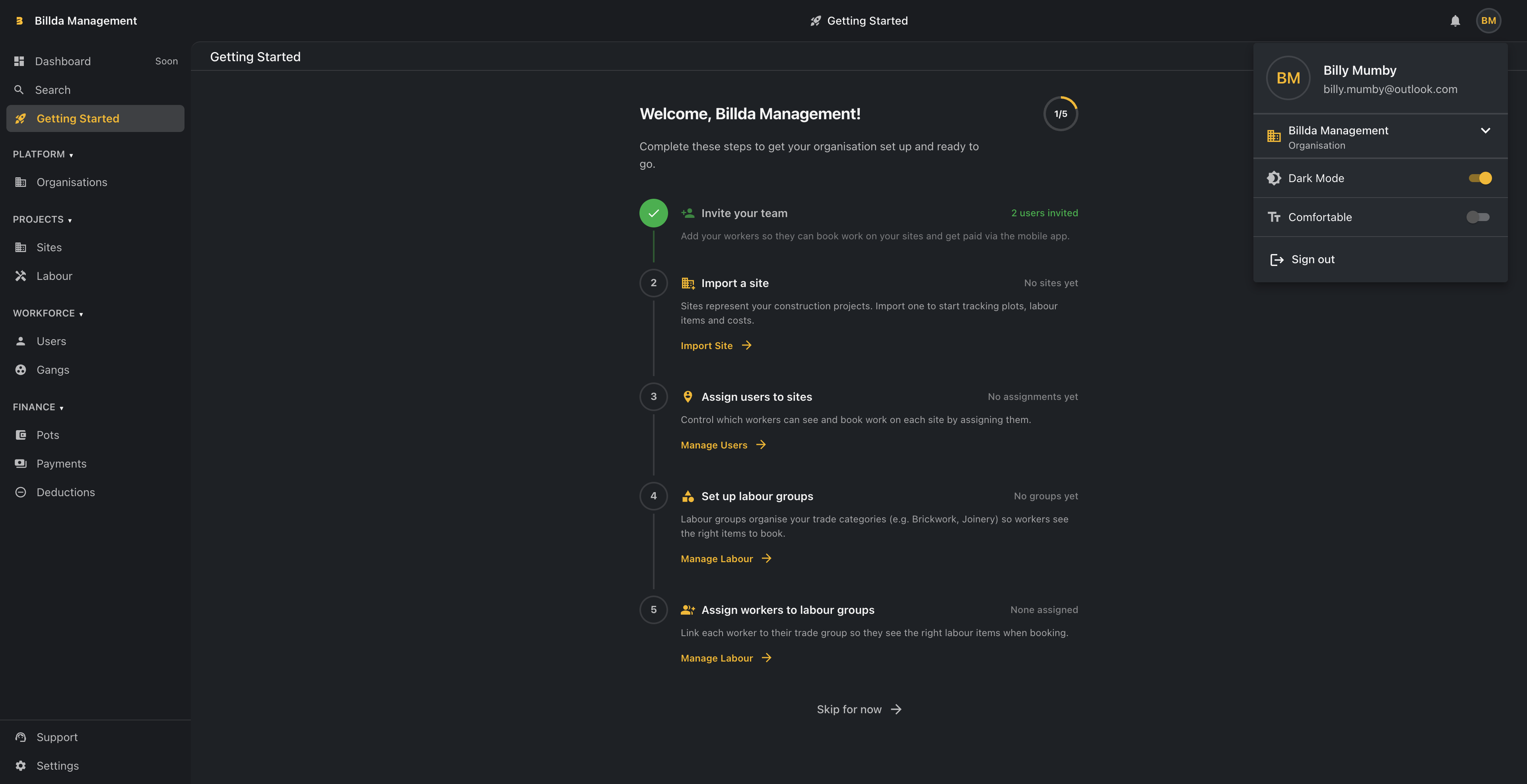Select Sign out from the profile menu

(x=1312, y=260)
